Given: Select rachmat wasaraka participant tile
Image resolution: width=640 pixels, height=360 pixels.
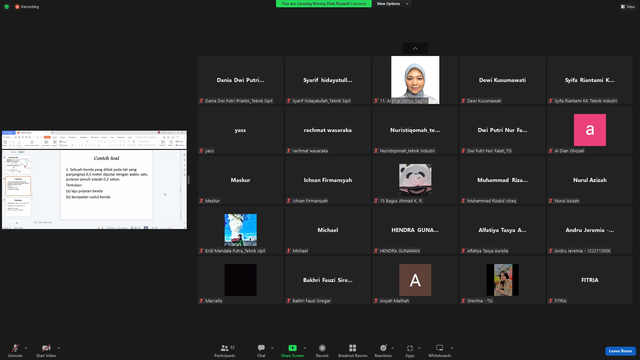Looking at the screenshot, I should coord(328,130).
